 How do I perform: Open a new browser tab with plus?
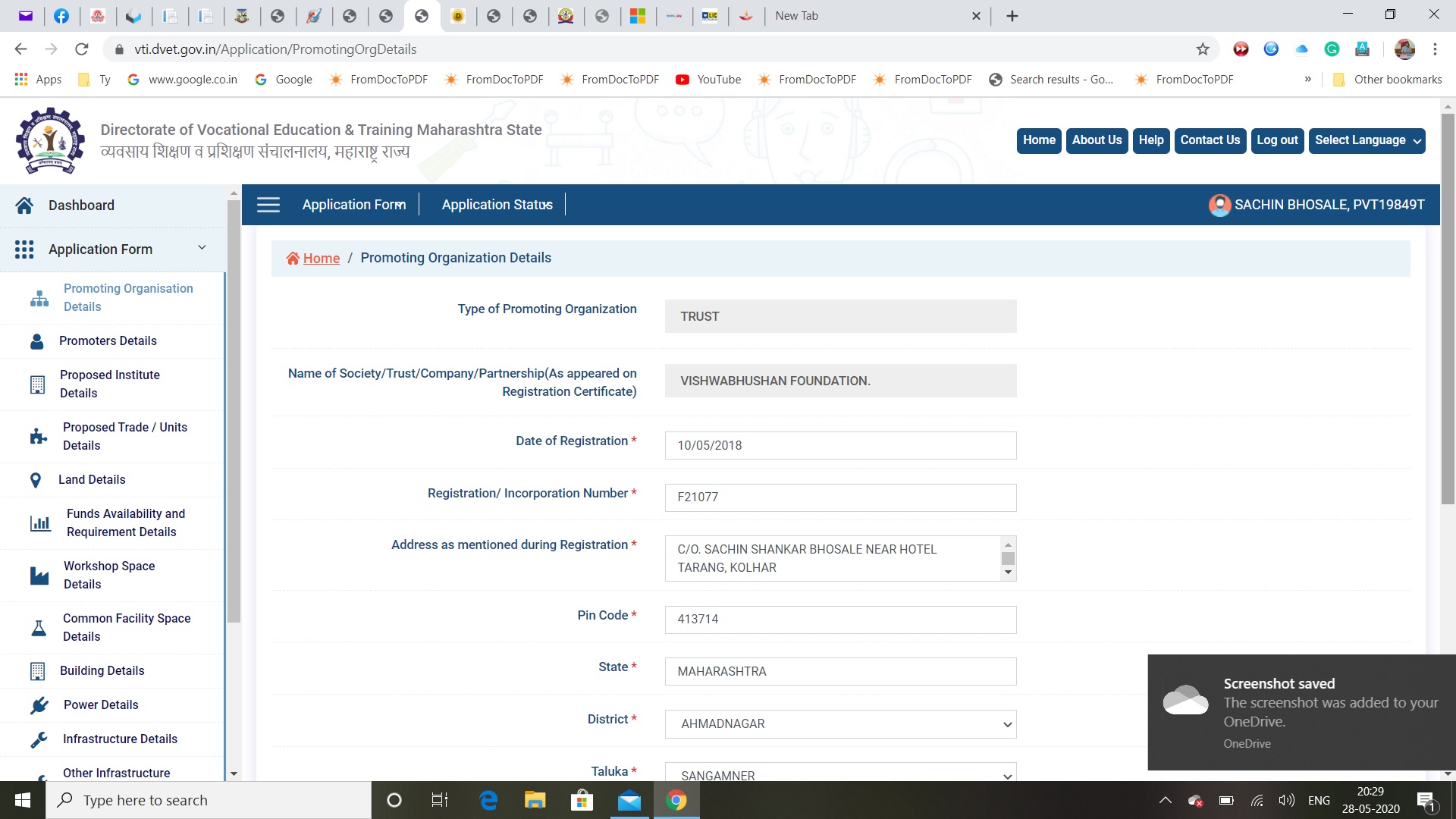[1012, 16]
